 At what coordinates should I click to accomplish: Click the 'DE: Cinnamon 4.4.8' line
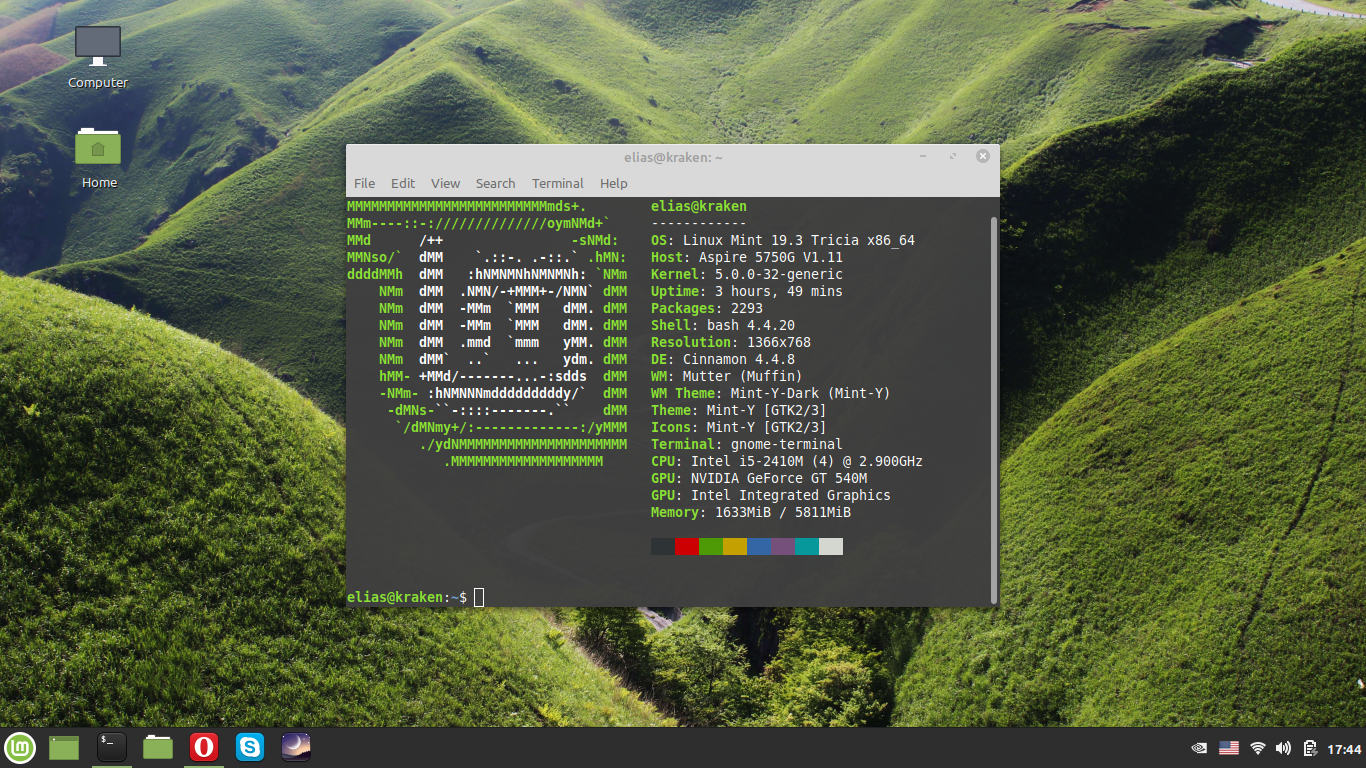coord(723,359)
